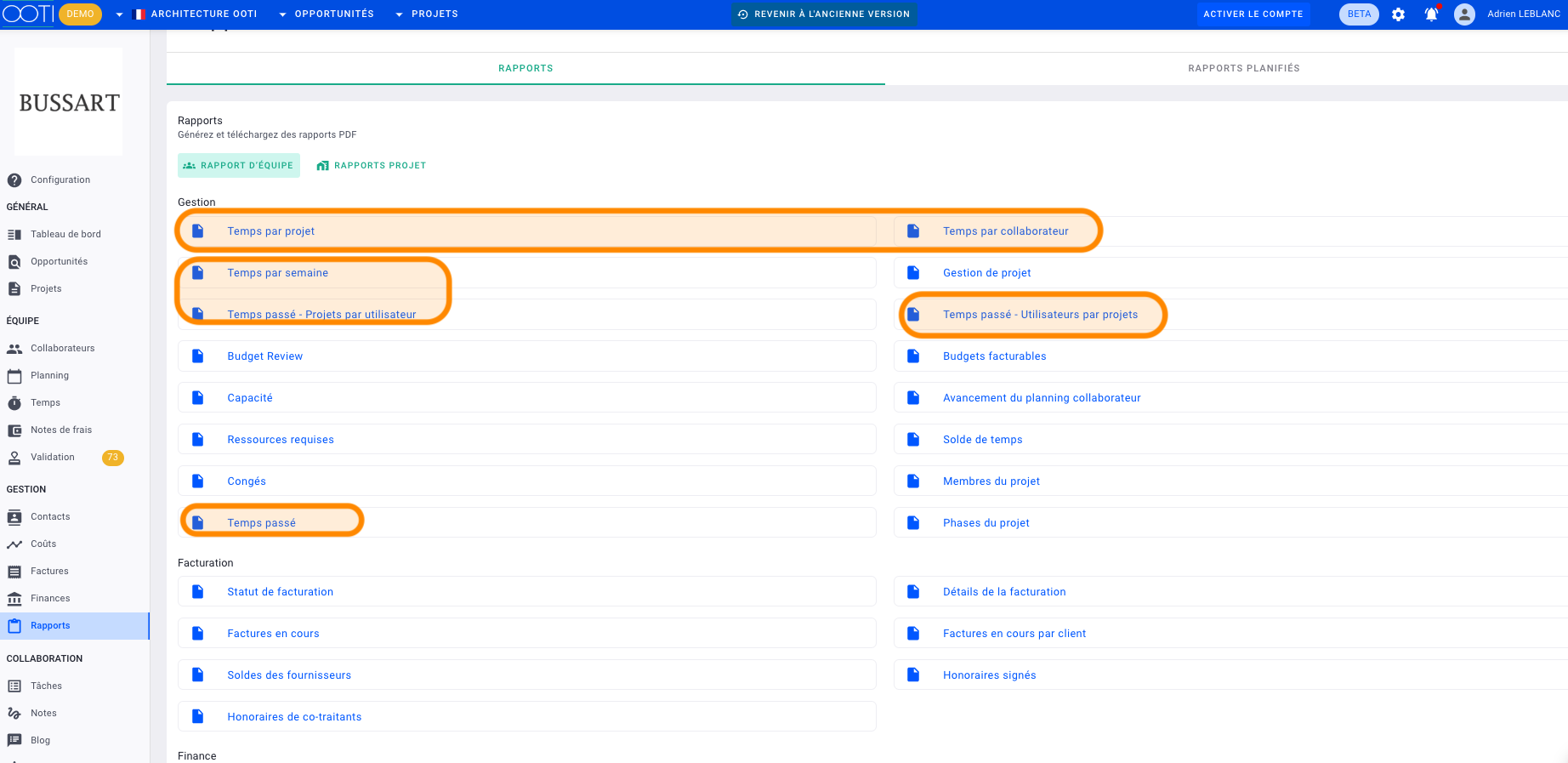The width and height of the screenshot is (1568, 763).
Task: Click file icon beside Budget Review
Action: click(x=198, y=356)
